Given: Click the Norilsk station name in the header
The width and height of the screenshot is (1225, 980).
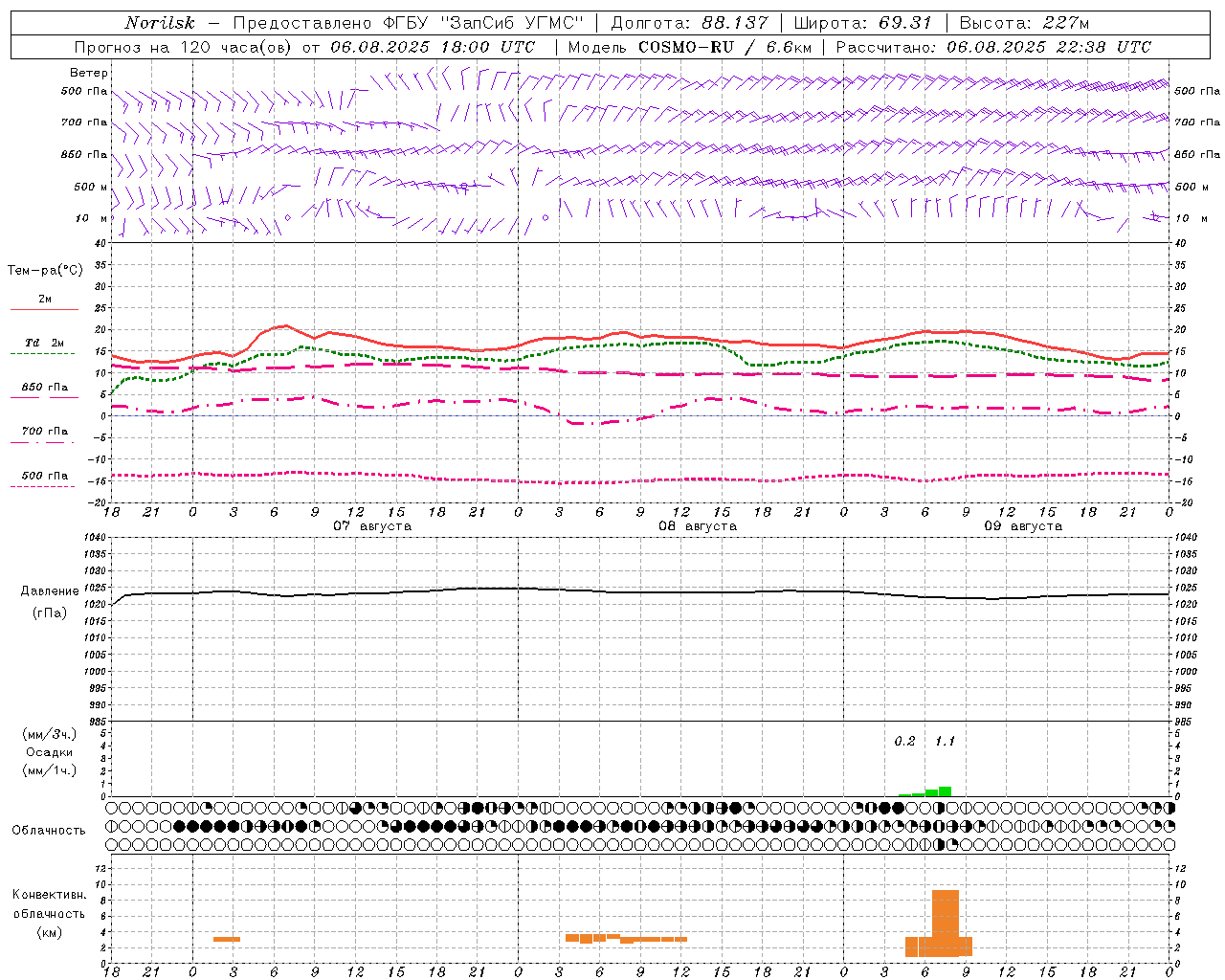Looking at the screenshot, I should point(159,23).
